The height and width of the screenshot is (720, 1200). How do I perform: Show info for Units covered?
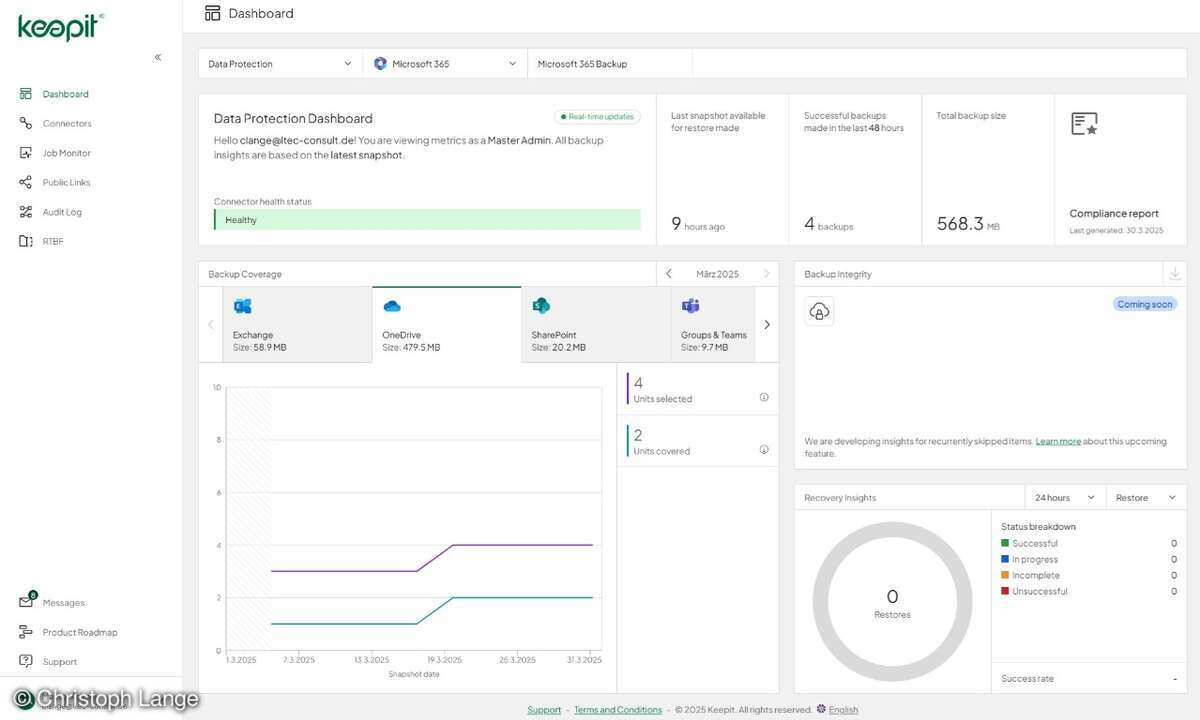pos(764,449)
